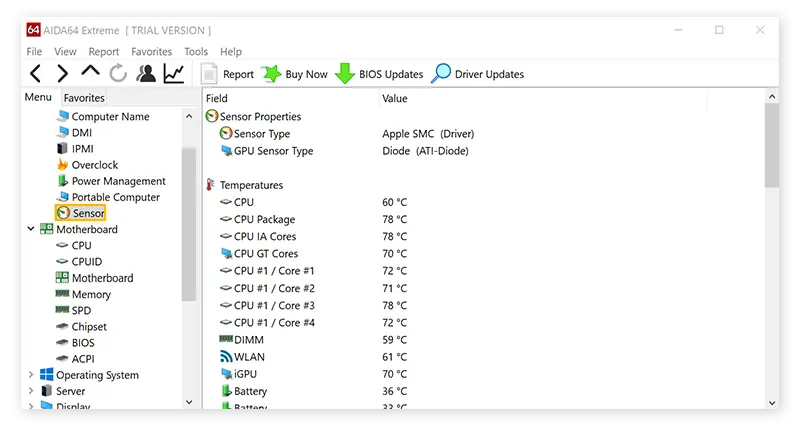Open the View menu
Screen dimensions: 800x427
click(x=65, y=52)
